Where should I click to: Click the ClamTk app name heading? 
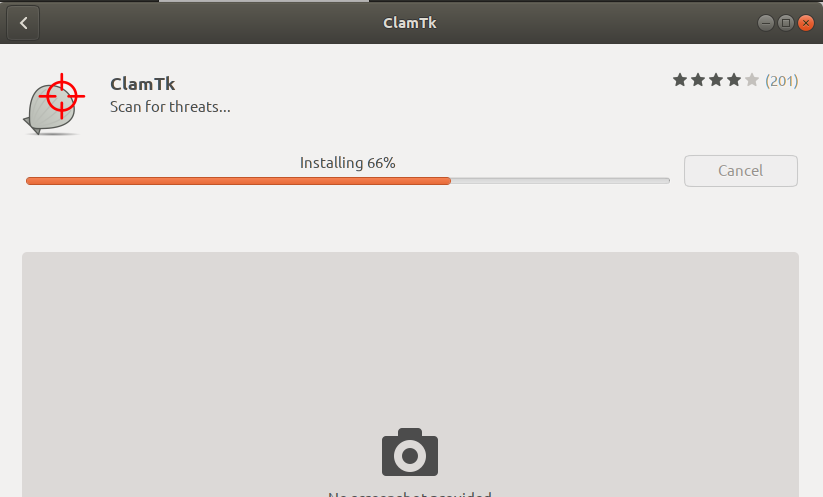(x=142, y=84)
